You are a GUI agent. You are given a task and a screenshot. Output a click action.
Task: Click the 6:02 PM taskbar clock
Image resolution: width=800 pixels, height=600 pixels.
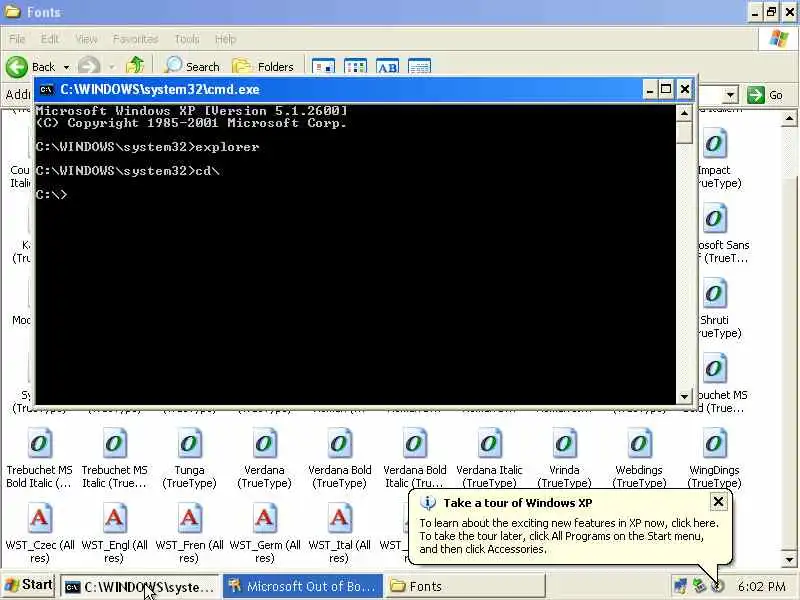(762, 587)
